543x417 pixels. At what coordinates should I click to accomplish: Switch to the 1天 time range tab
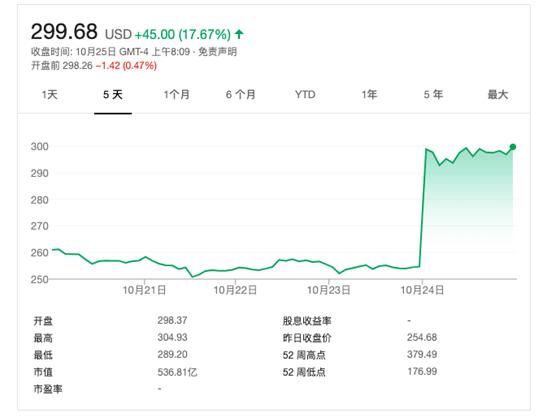[x=50, y=95]
